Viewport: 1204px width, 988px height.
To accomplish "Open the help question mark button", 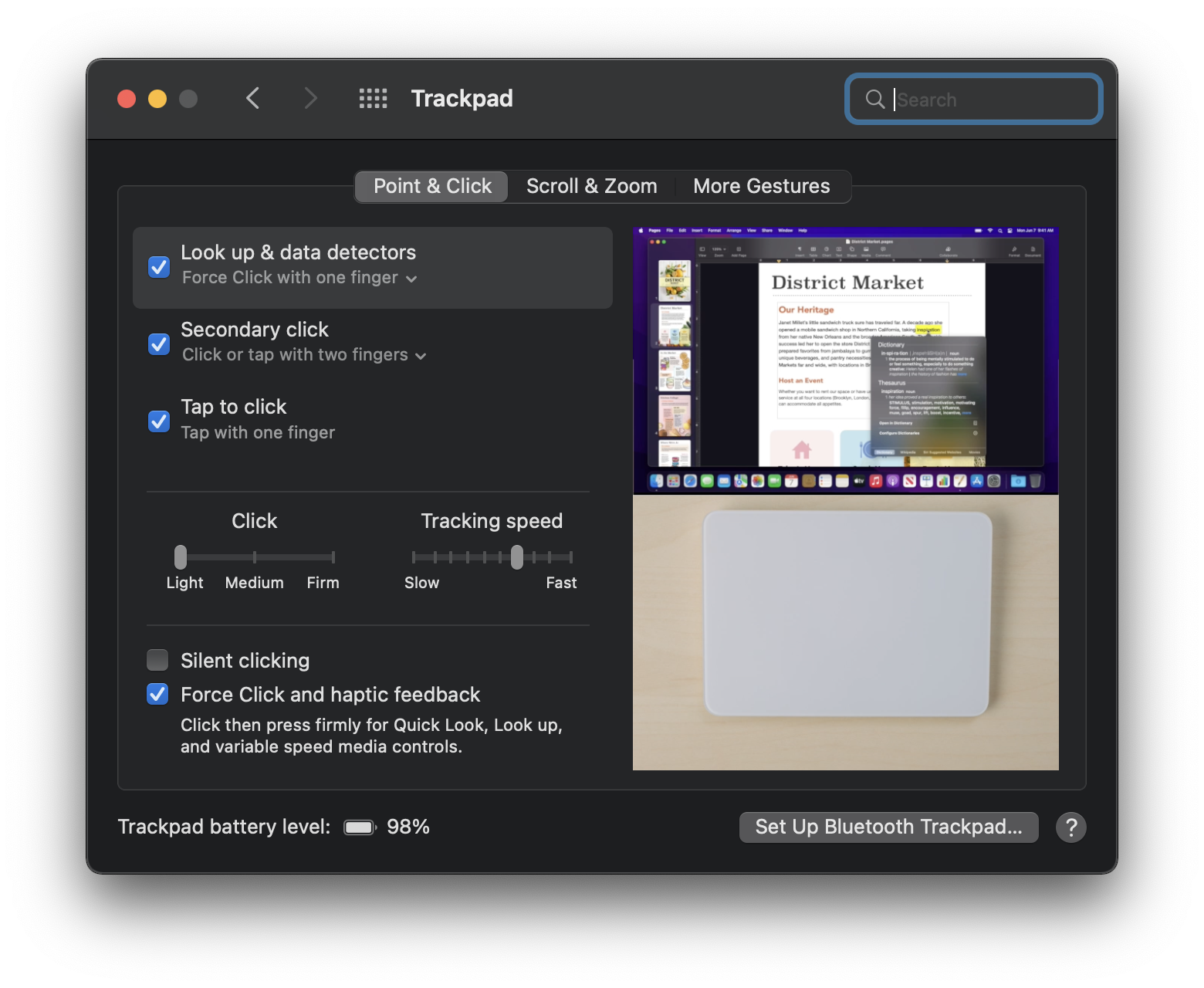I will point(1070,827).
